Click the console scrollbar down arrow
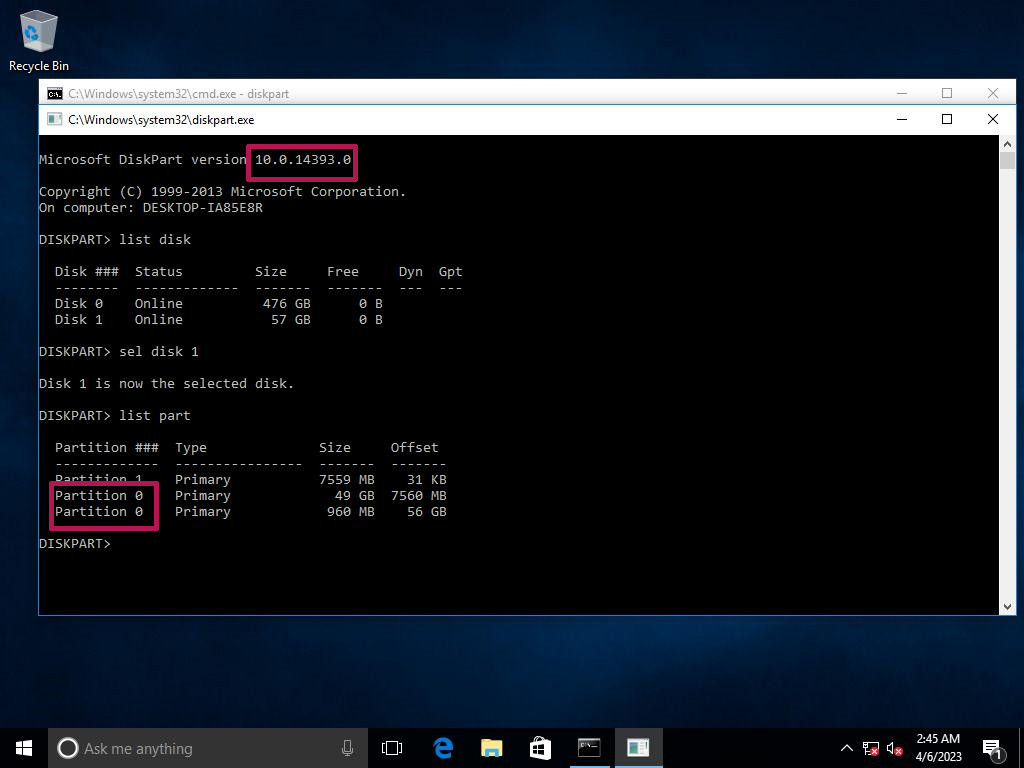This screenshot has width=1024, height=768. (x=1007, y=605)
